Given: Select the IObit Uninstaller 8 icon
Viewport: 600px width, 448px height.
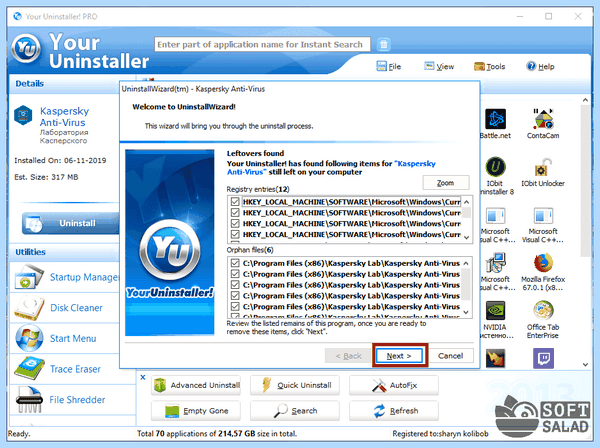Looking at the screenshot, I should click(x=495, y=167).
